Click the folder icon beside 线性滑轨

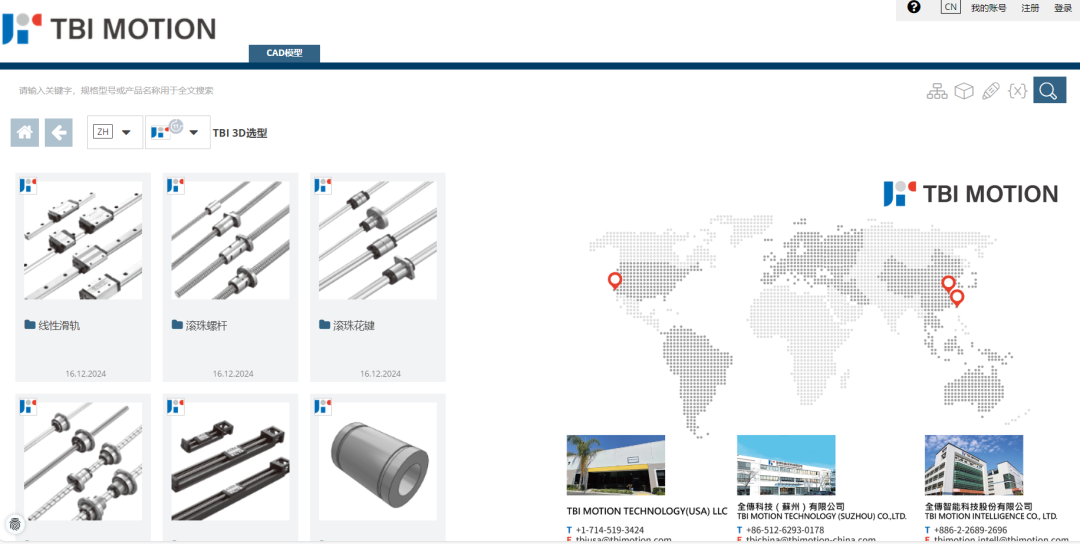click(30, 324)
